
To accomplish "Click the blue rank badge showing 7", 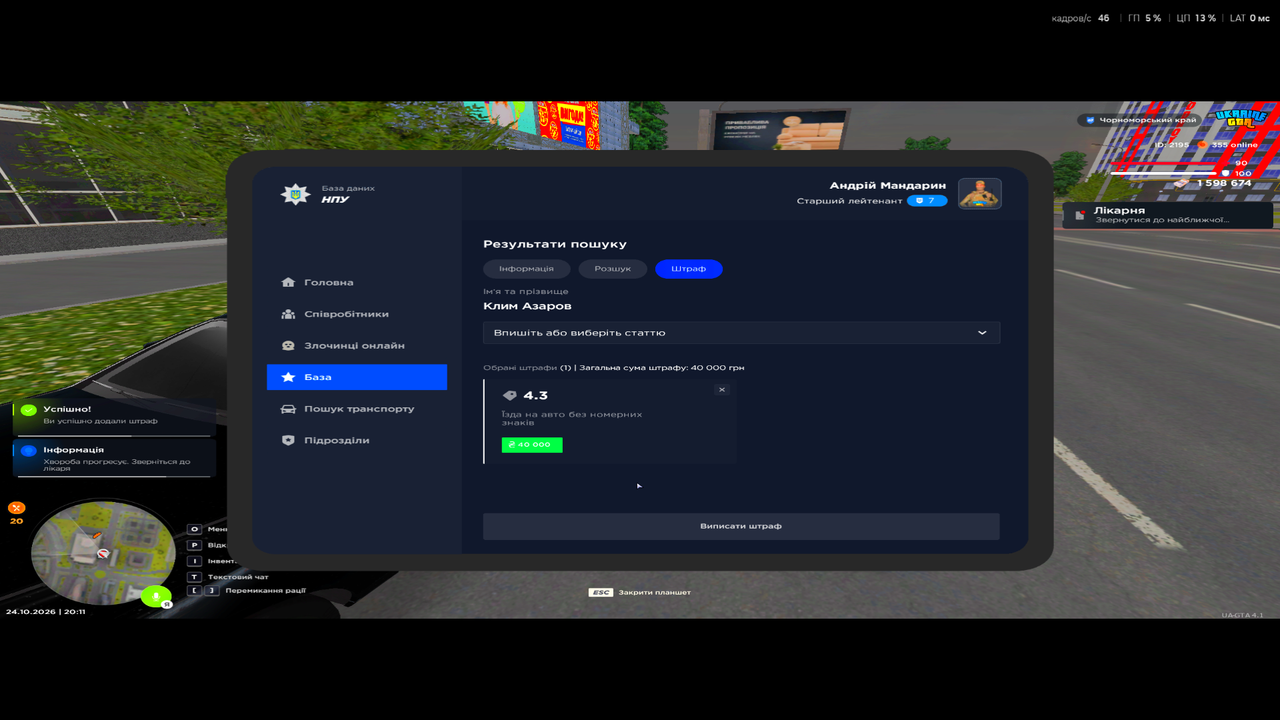I will pyautogui.click(x=926, y=201).
